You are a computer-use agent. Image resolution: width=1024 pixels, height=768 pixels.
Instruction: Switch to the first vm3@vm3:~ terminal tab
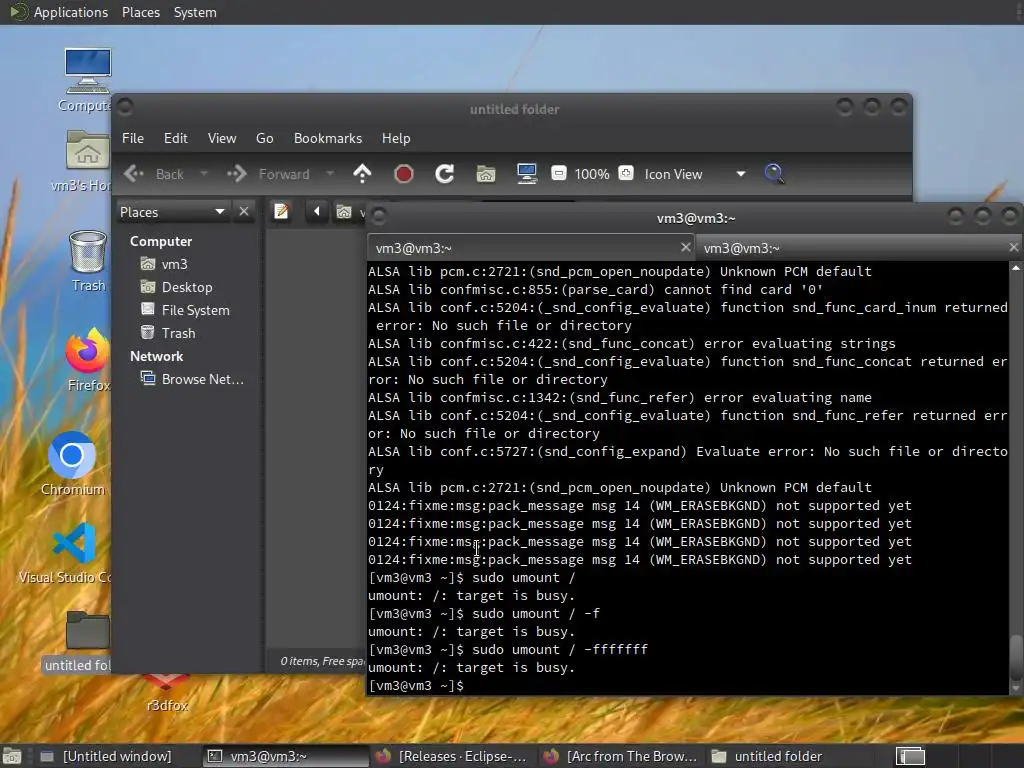click(530, 248)
